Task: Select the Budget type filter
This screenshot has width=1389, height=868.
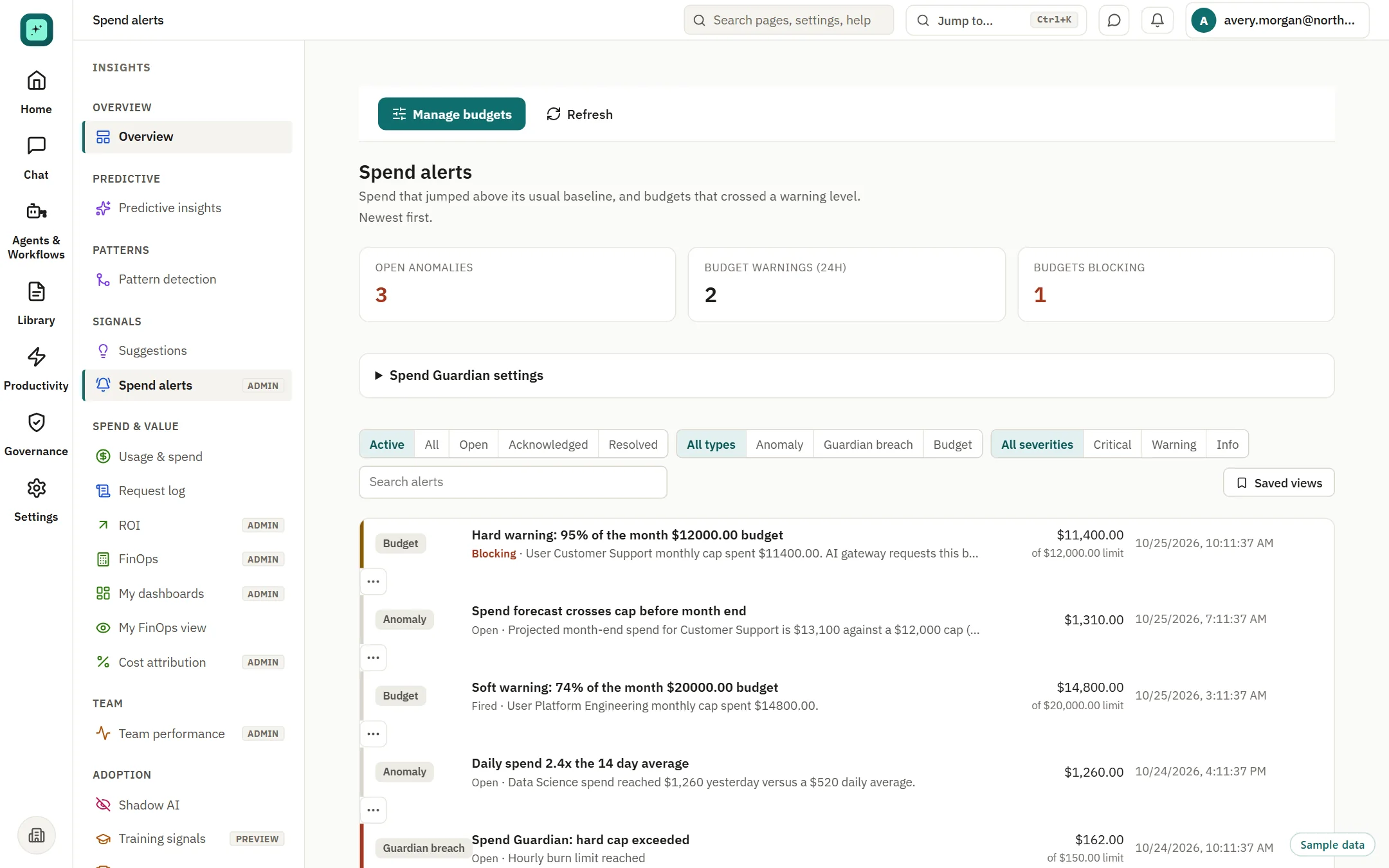Action: [x=952, y=444]
